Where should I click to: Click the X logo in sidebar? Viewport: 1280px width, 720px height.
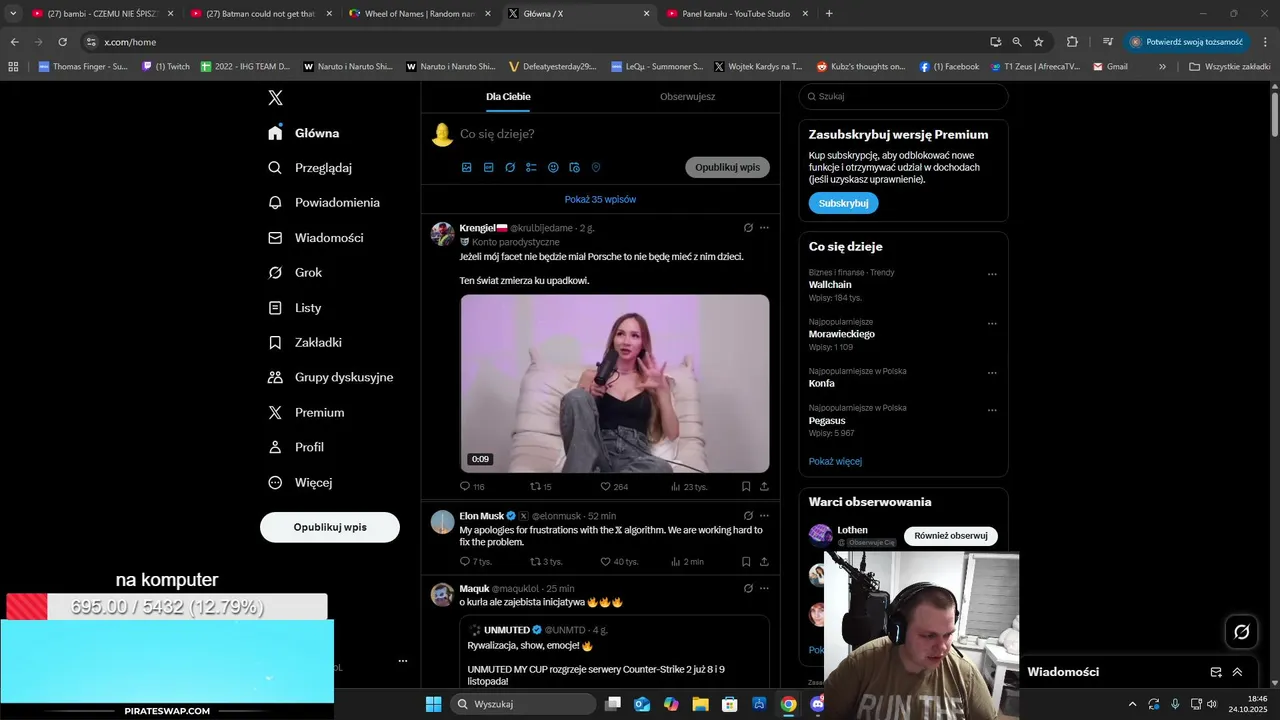(x=275, y=98)
